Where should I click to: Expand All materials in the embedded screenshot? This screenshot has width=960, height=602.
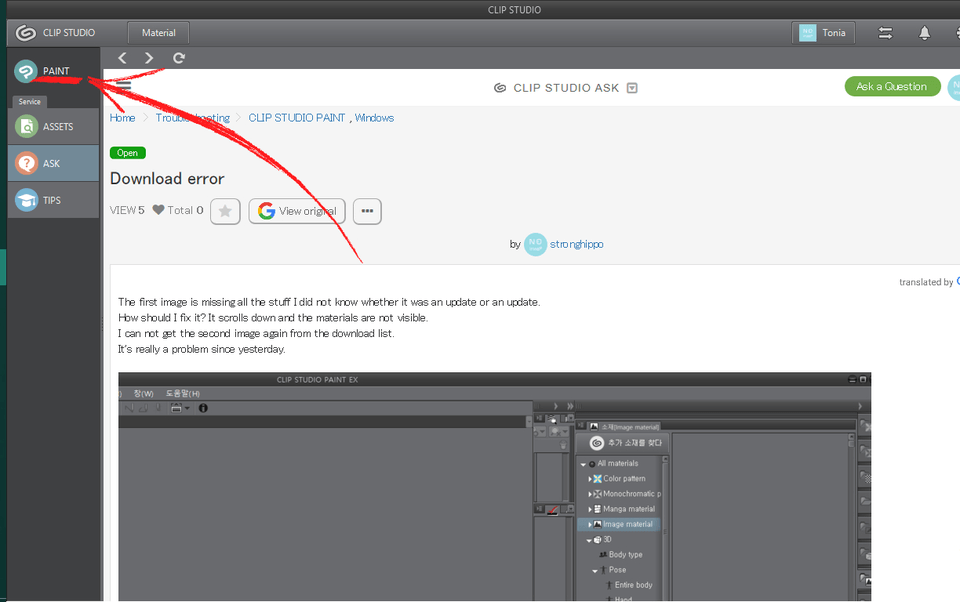583,464
